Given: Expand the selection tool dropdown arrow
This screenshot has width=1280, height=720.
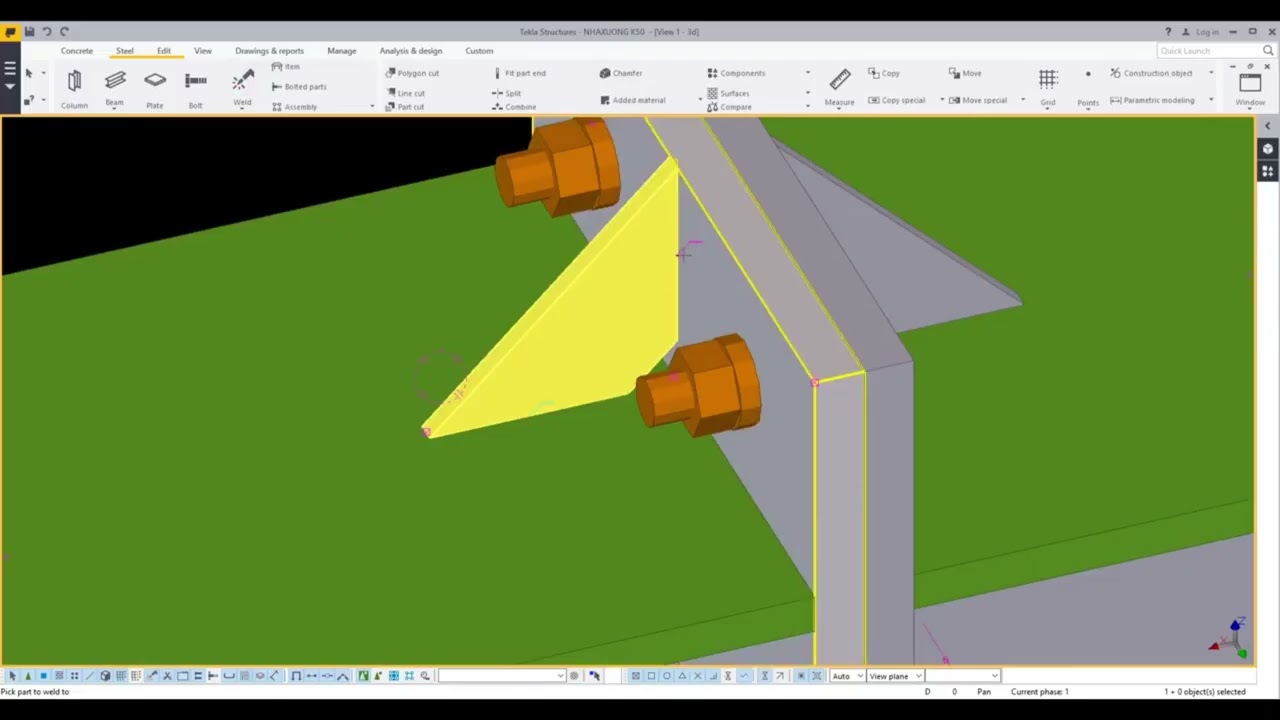Looking at the screenshot, I should tap(43, 73).
